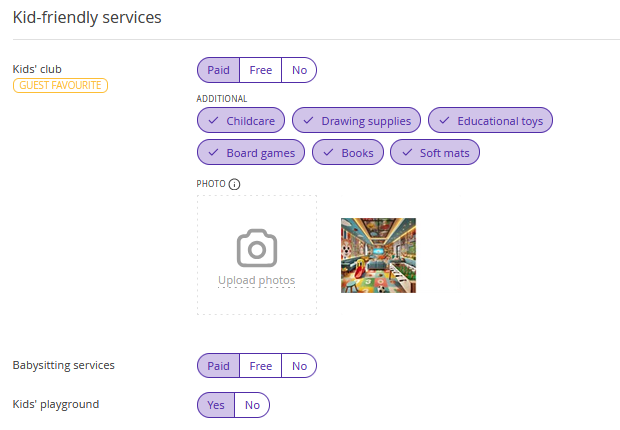This screenshot has height=430, width=620.
Task: Select Paid for Kids' club
Action: (x=218, y=70)
